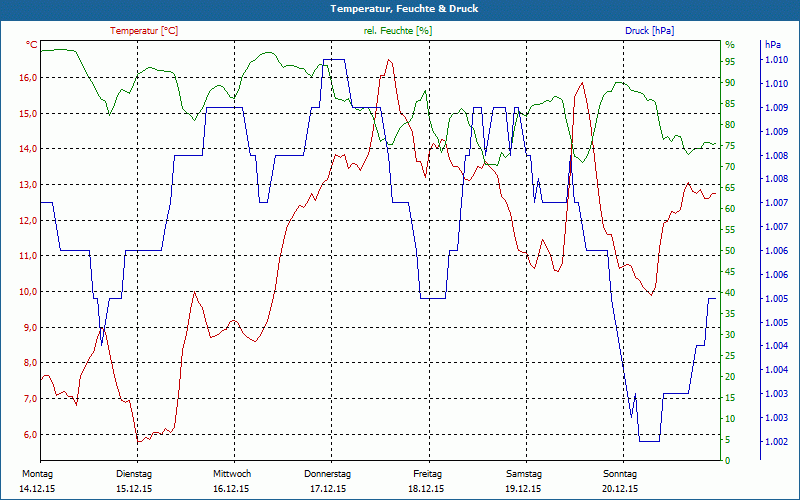The image size is (800, 500).
Task: Select the '25' humidity axis value
Action: pyautogui.click(x=730, y=356)
